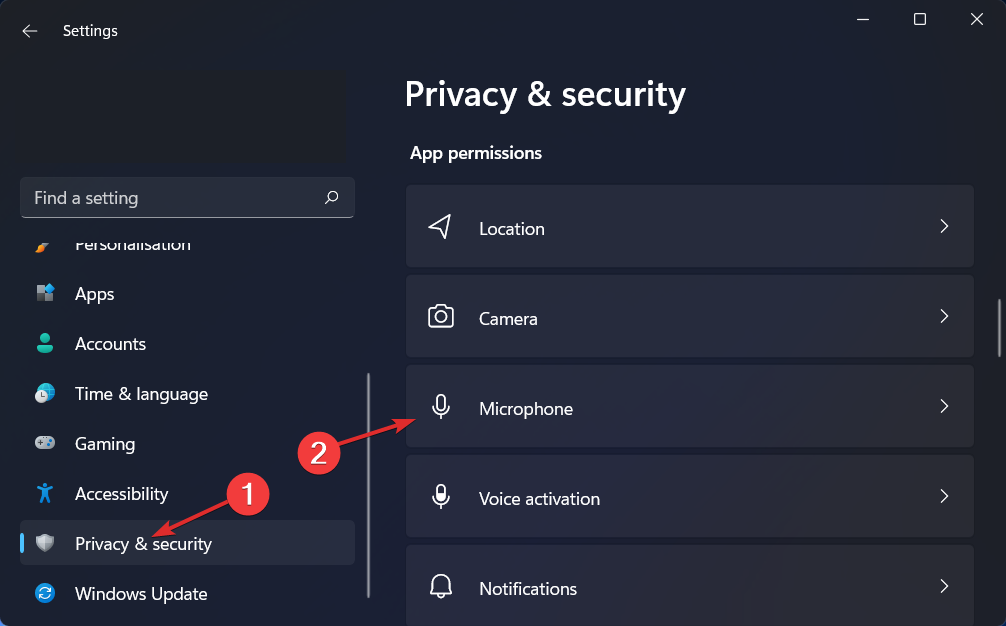The image size is (1006, 626).
Task: Click the Apps sidebar icon
Action: [45, 294]
